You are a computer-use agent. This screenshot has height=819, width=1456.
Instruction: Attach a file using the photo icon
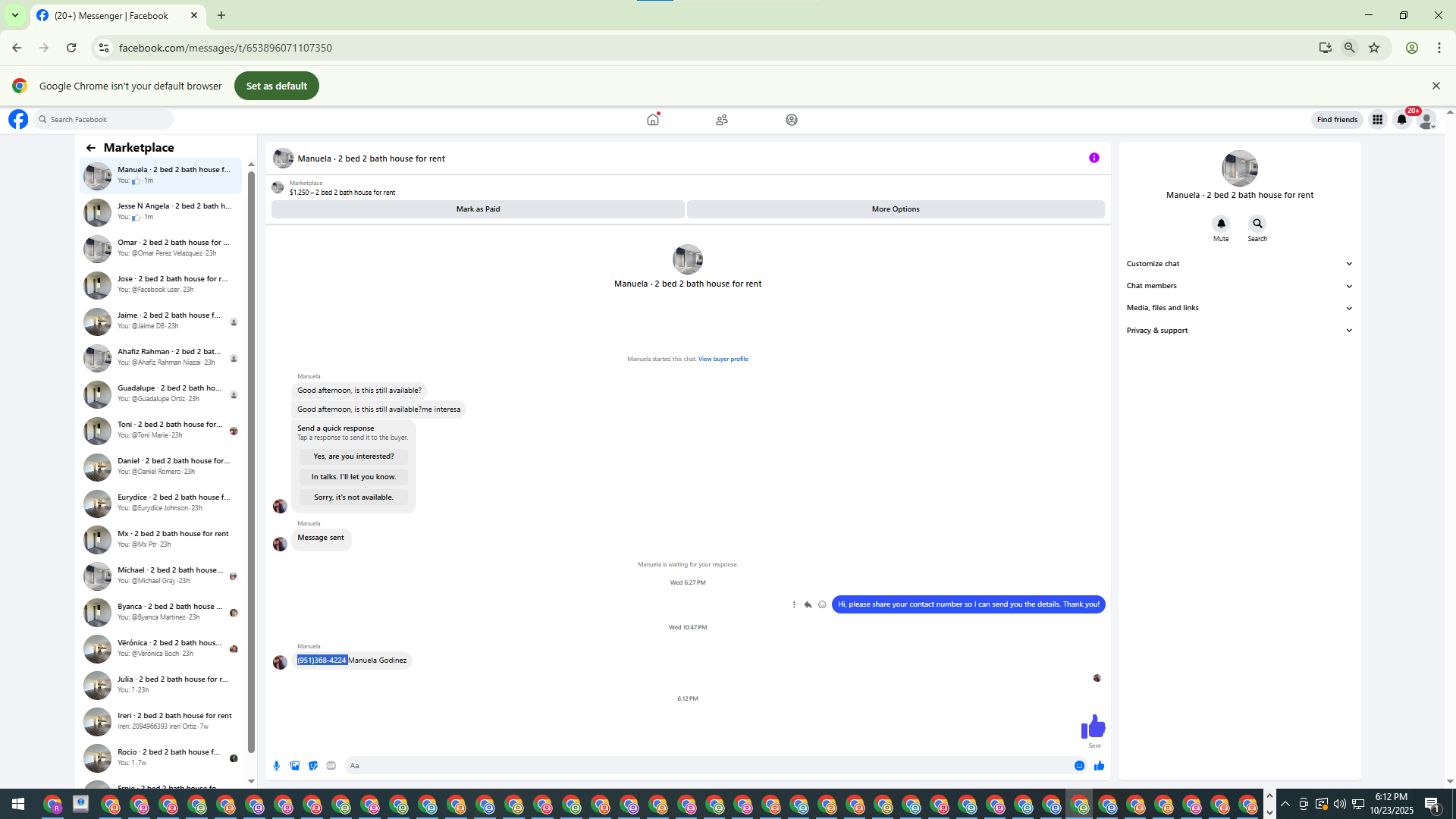(x=295, y=766)
